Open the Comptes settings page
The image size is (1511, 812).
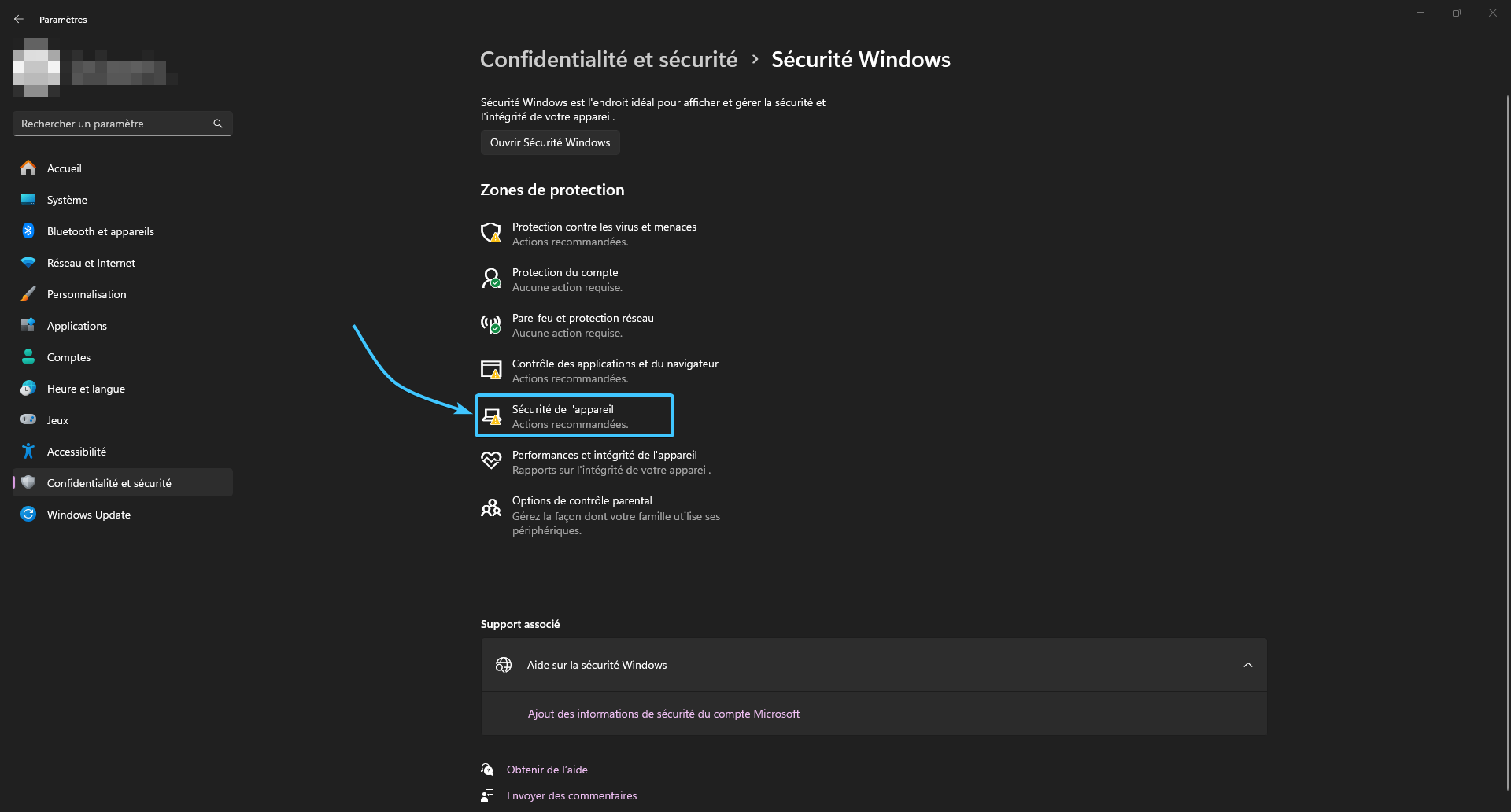(x=123, y=357)
